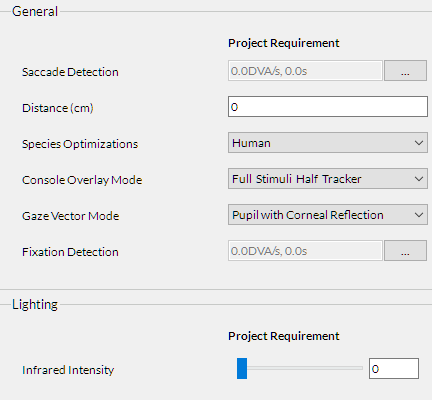Select the Saccade Detection label
The image size is (432, 400).
tap(70, 72)
